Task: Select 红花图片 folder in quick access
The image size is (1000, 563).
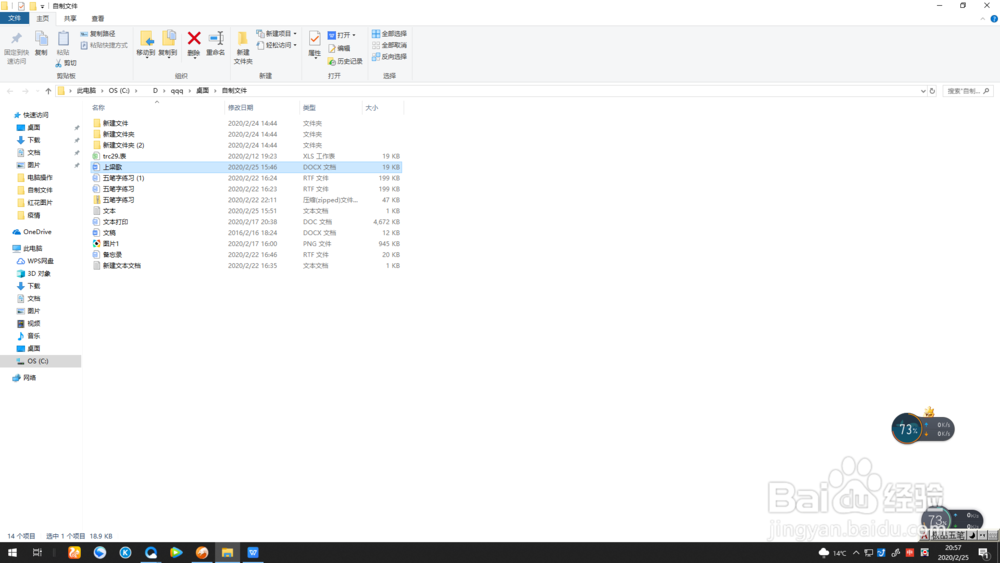Action: pos(40,203)
